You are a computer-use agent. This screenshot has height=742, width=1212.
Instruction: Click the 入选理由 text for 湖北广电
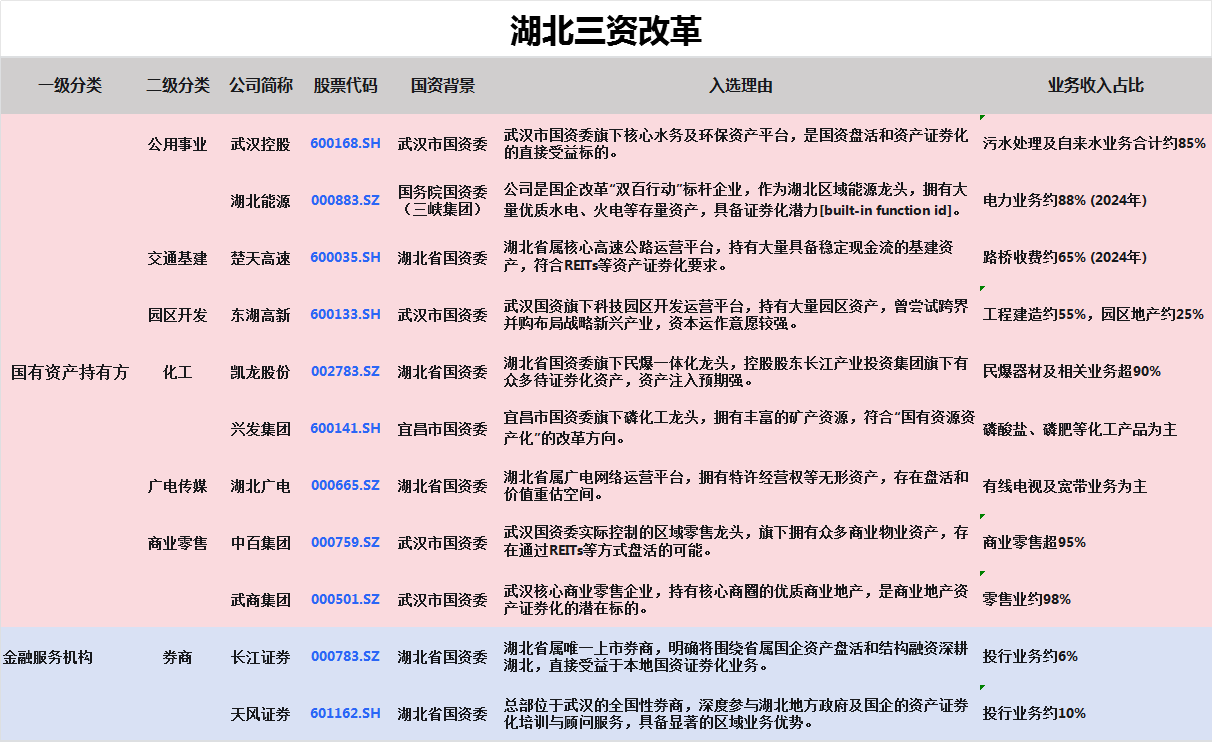tap(736, 485)
